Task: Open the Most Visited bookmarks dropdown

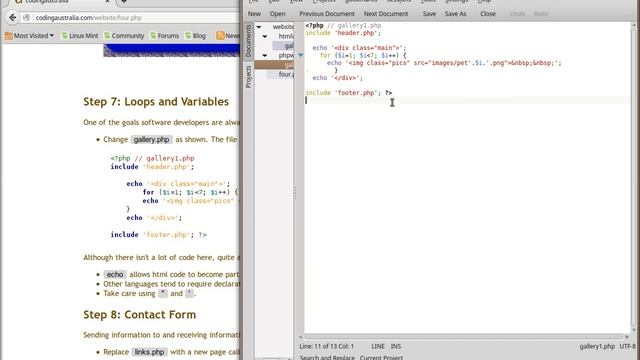Action: pos(29,36)
